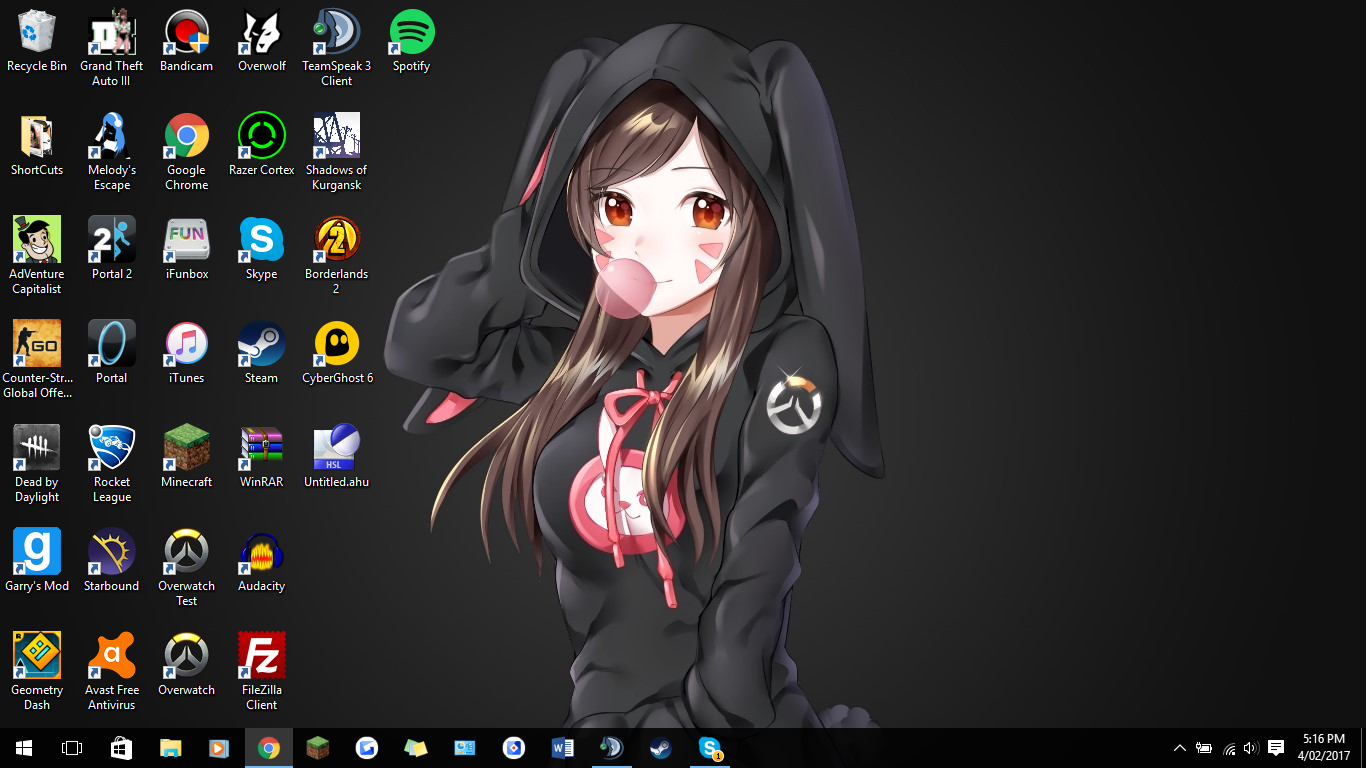Select the Portal 2 desktop shortcut
This screenshot has width=1366, height=768.
coord(111,250)
